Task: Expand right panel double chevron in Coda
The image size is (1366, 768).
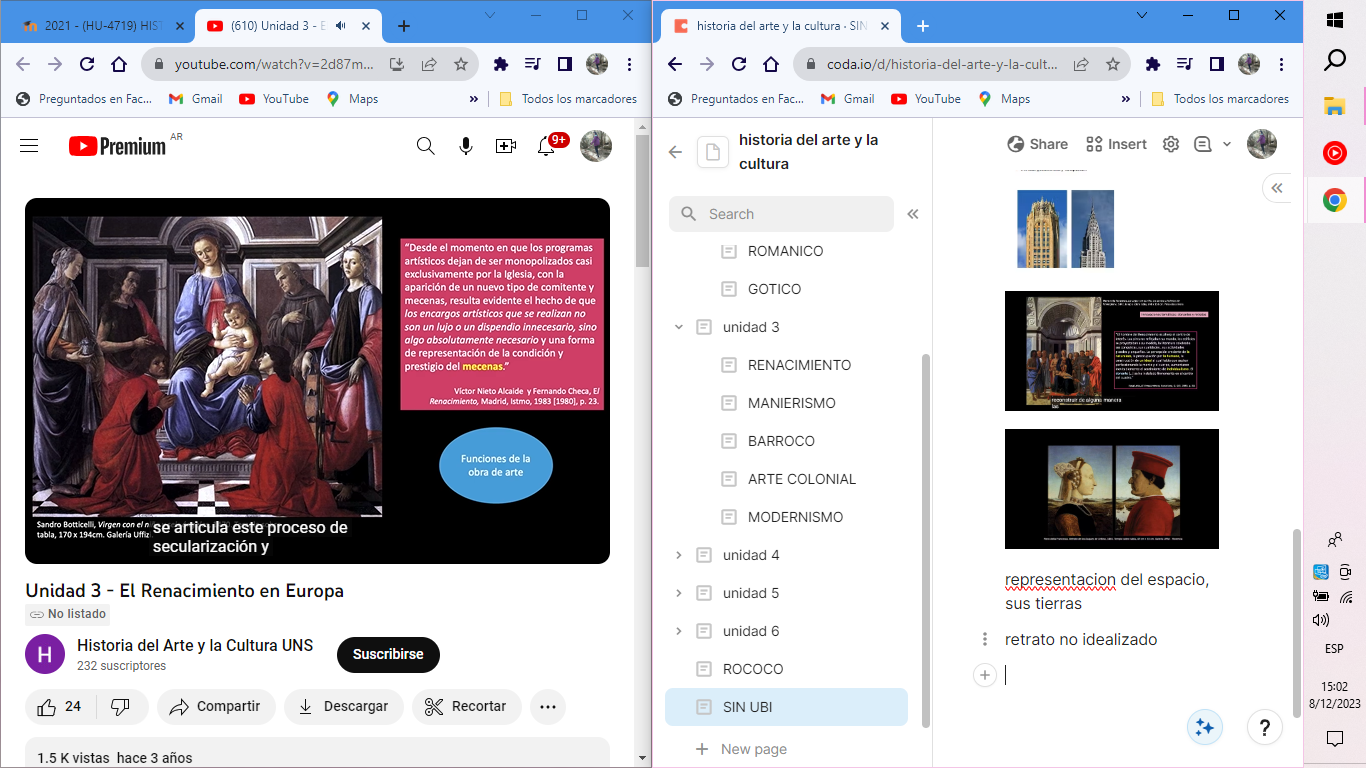Action: tap(1277, 188)
